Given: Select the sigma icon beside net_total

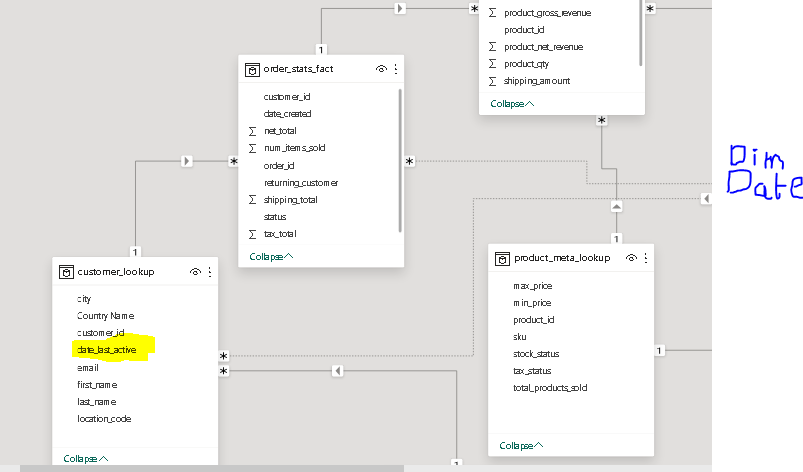Looking at the screenshot, I should click(x=252, y=132).
